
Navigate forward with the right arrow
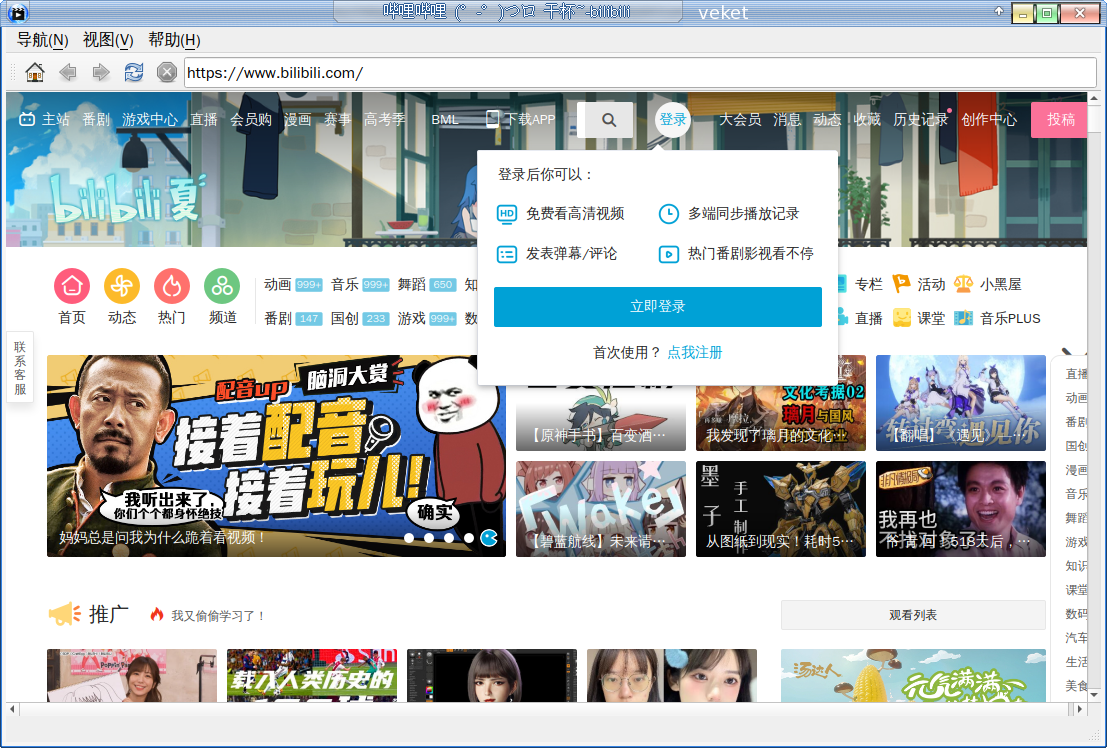pyautogui.click(x=101, y=72)
